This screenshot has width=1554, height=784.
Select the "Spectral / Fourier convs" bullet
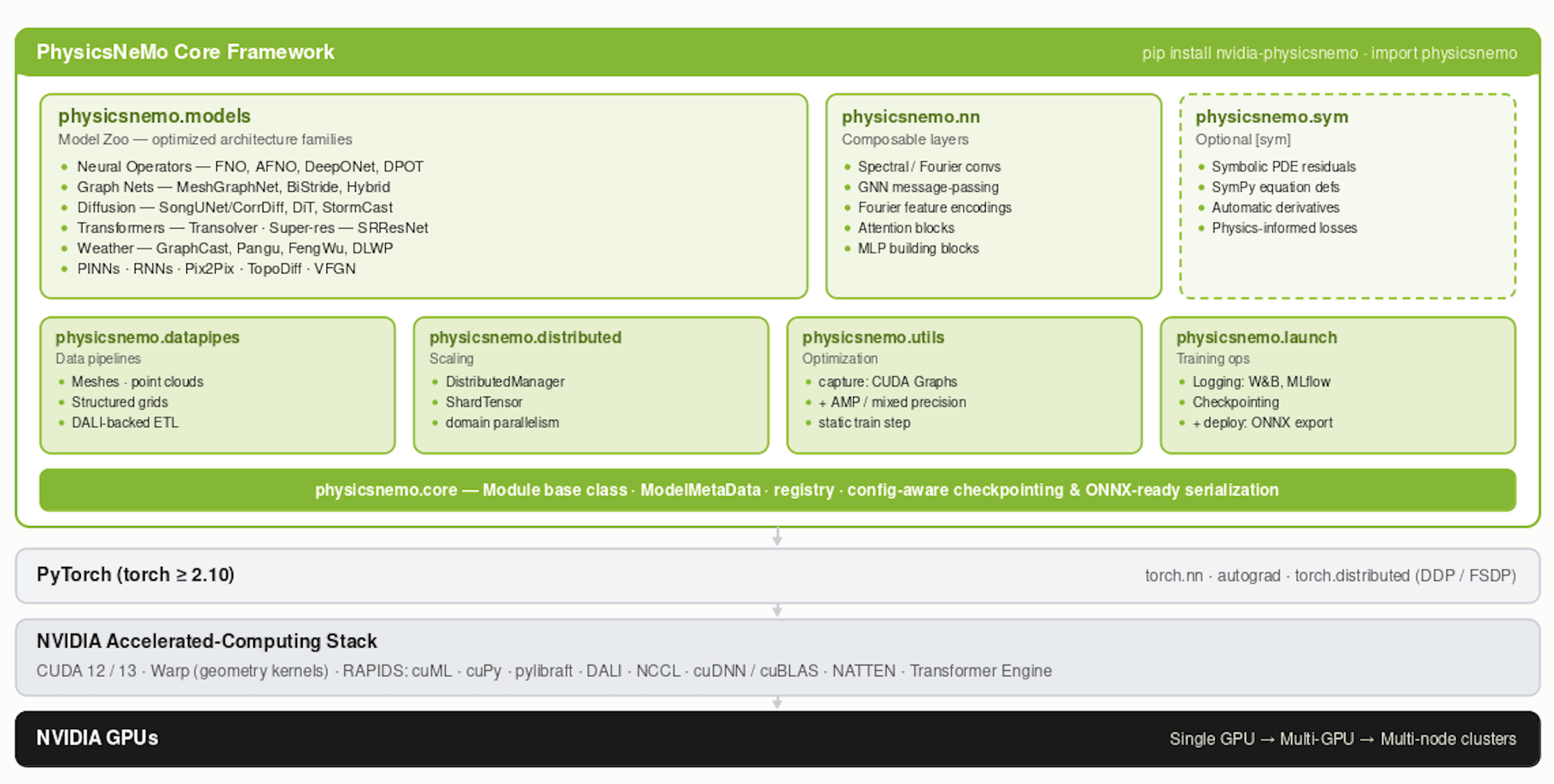pyautogui.click(x=929, y=167)
